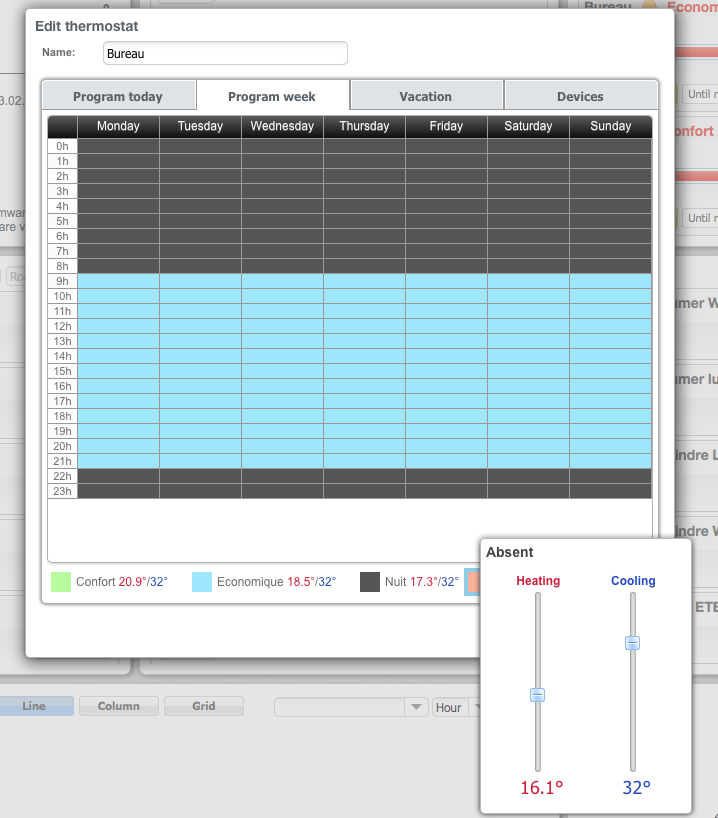
Task: Click the thermostat Name field containing Bureau
Action: (225, 53)
